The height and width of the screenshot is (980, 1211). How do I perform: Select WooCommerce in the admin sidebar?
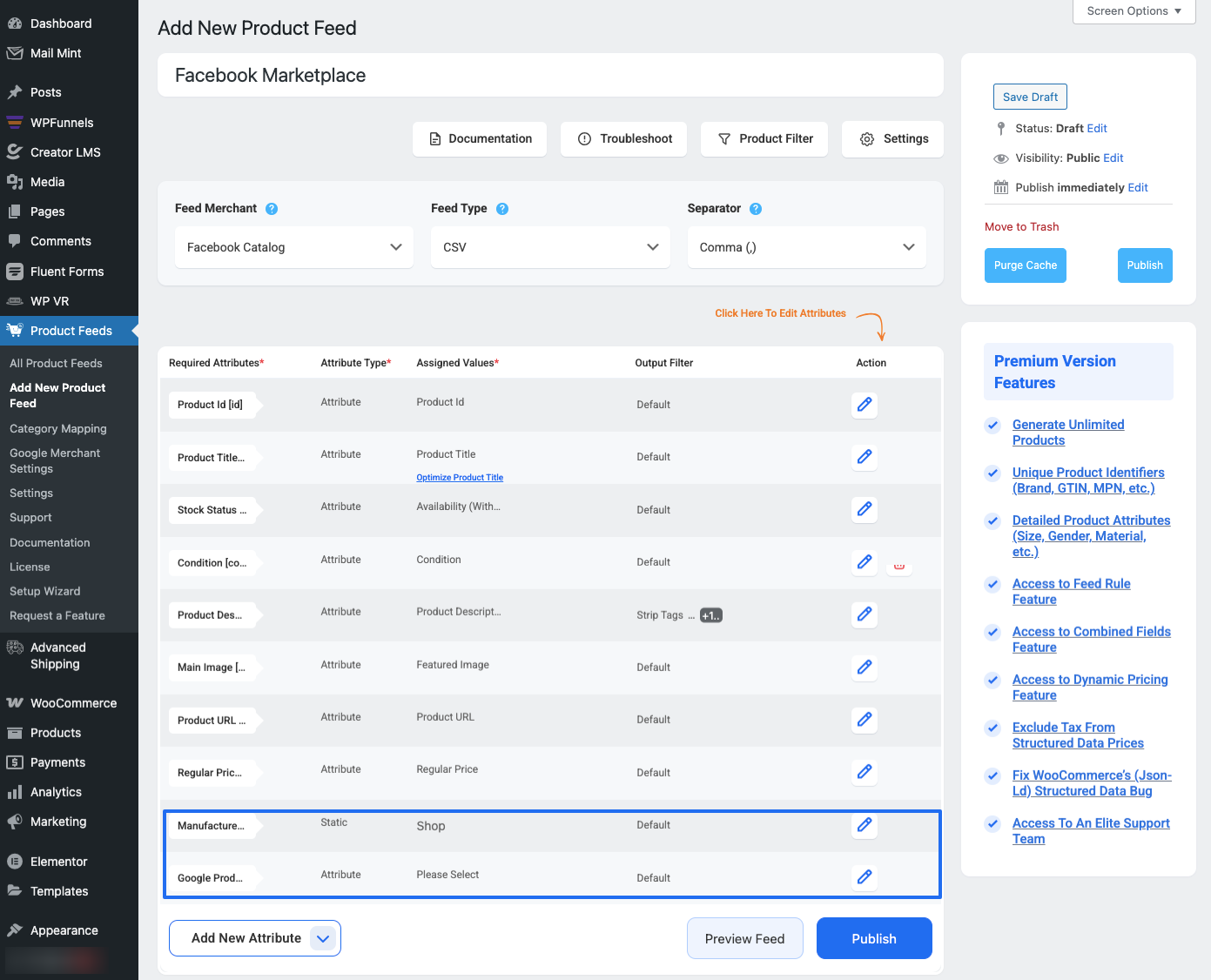tap(73, 702)
